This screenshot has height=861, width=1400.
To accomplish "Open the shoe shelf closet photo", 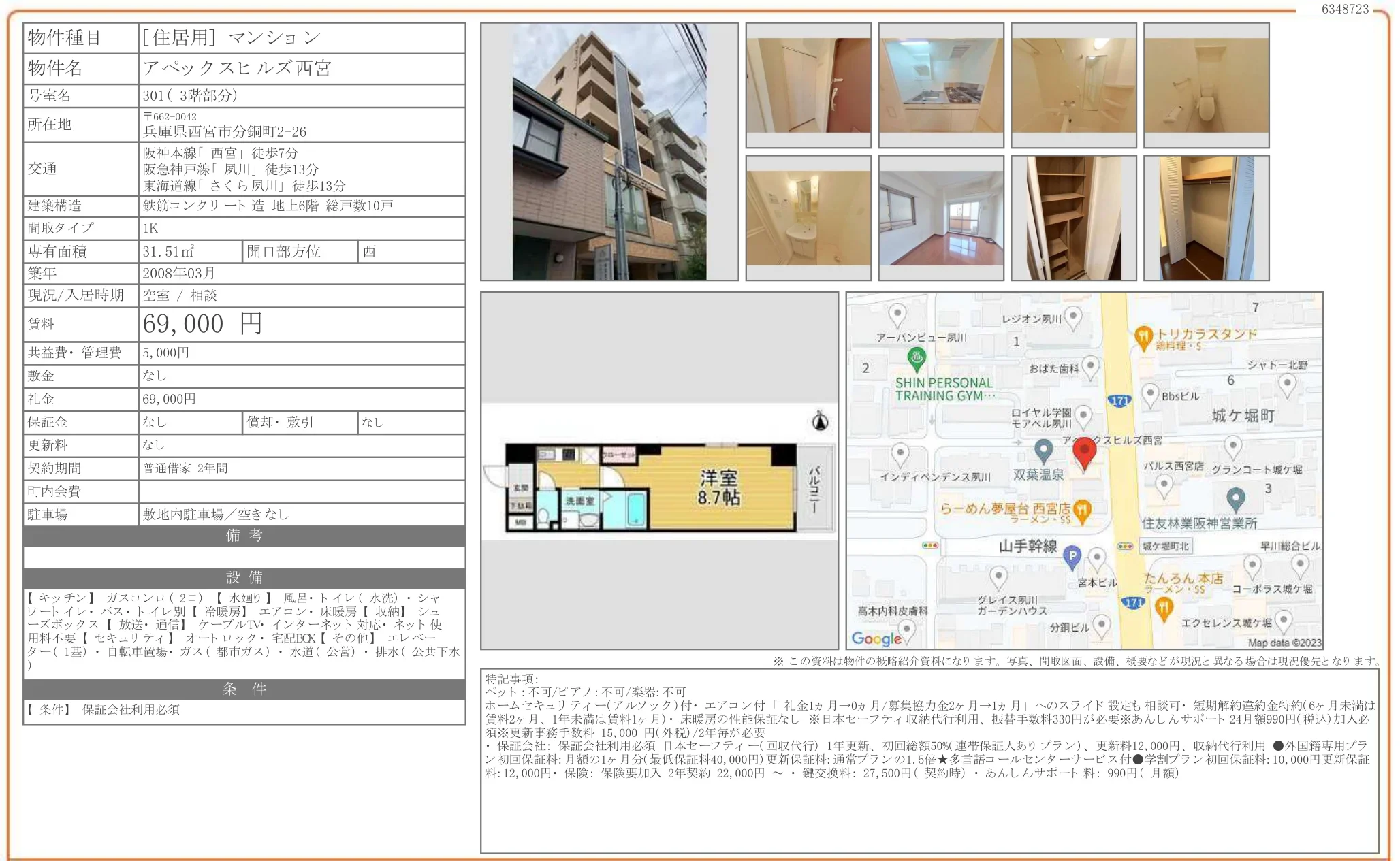I will 1073,218.
